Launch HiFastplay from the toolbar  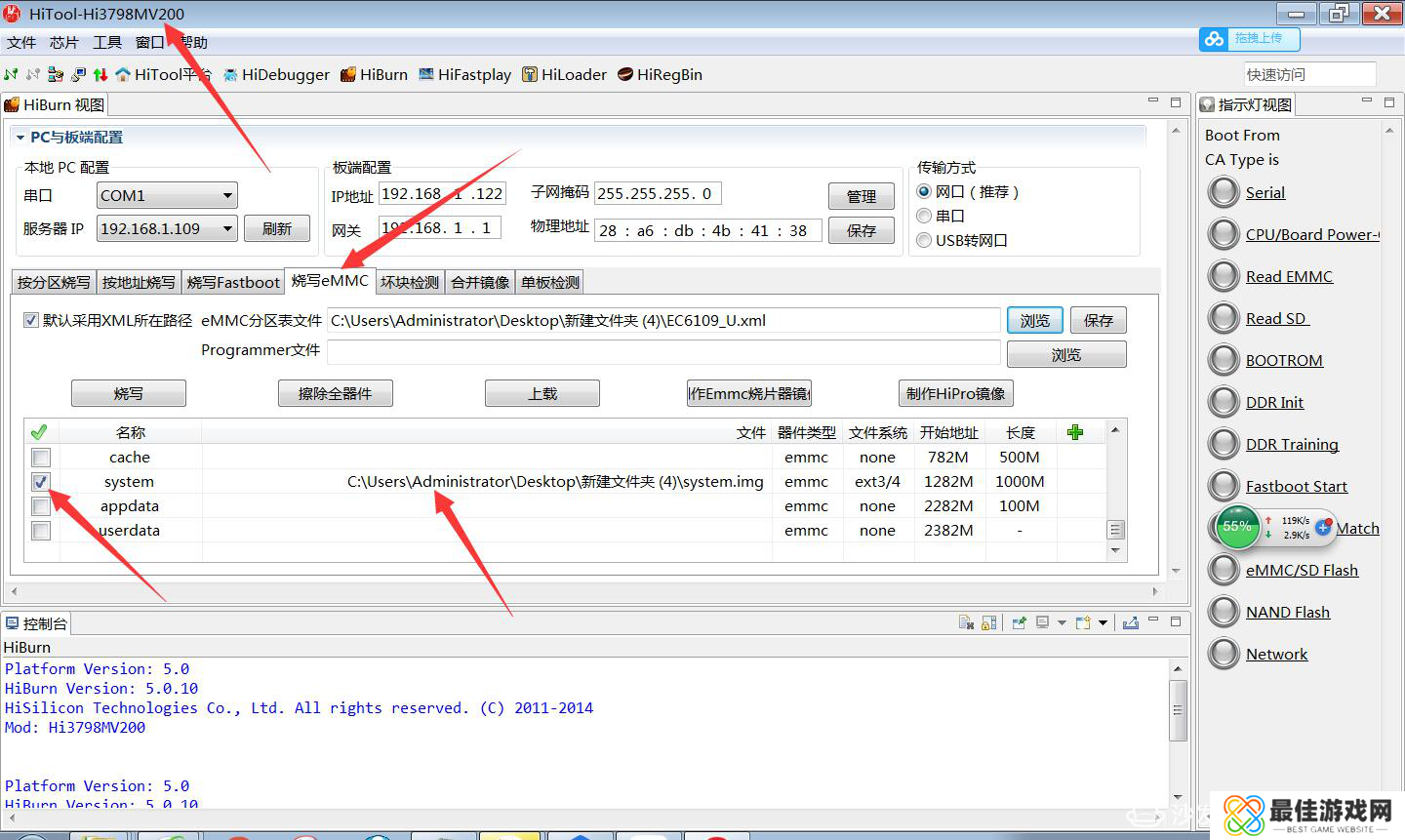tap(464, 75)
